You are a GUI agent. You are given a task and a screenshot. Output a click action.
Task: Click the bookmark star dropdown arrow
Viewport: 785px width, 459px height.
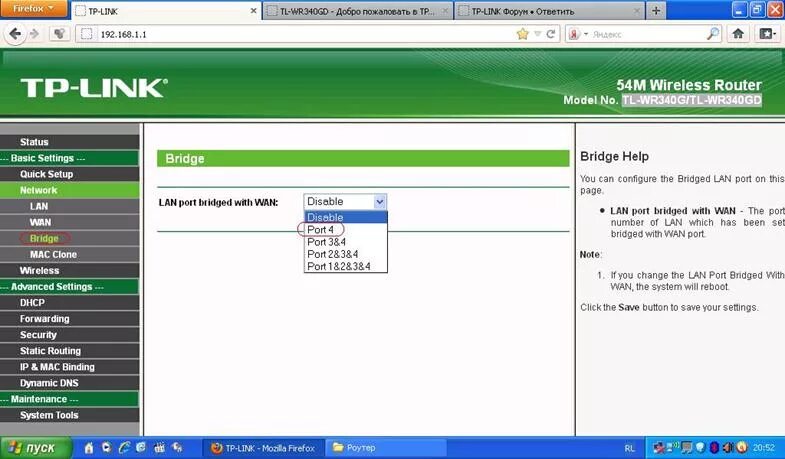click(x=537, y=34)
